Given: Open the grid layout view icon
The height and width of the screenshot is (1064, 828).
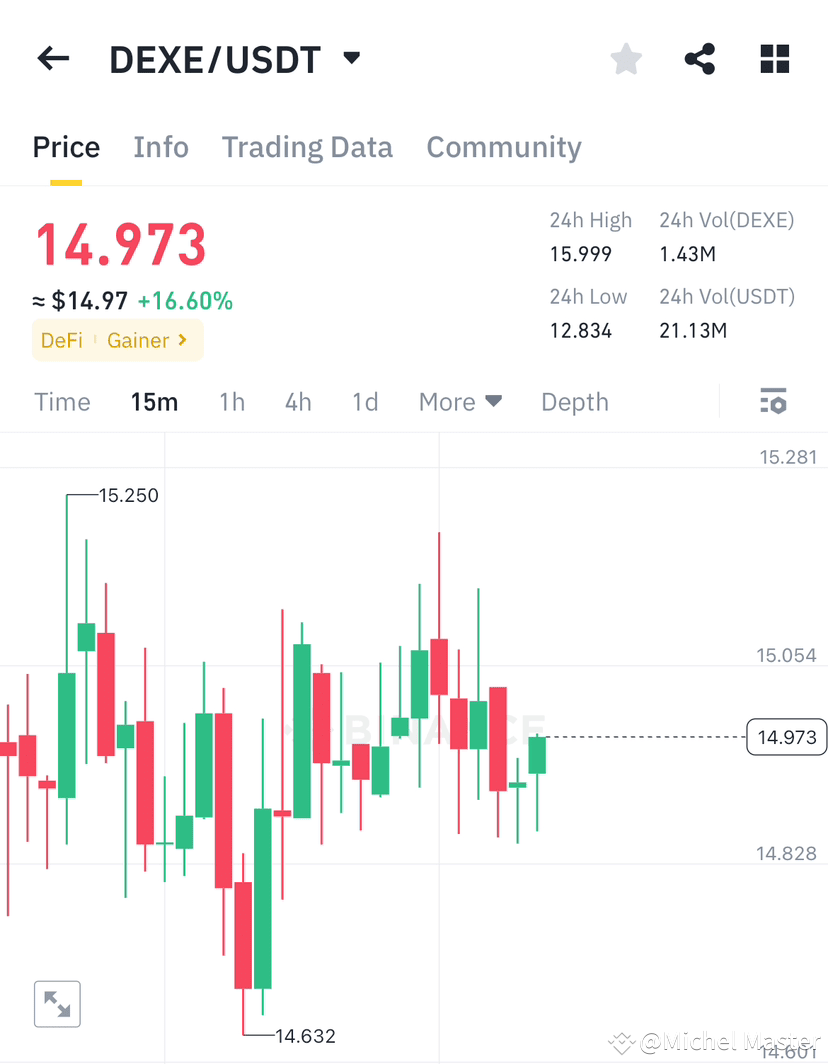Looking at the screenshot, I should point(774,58).
